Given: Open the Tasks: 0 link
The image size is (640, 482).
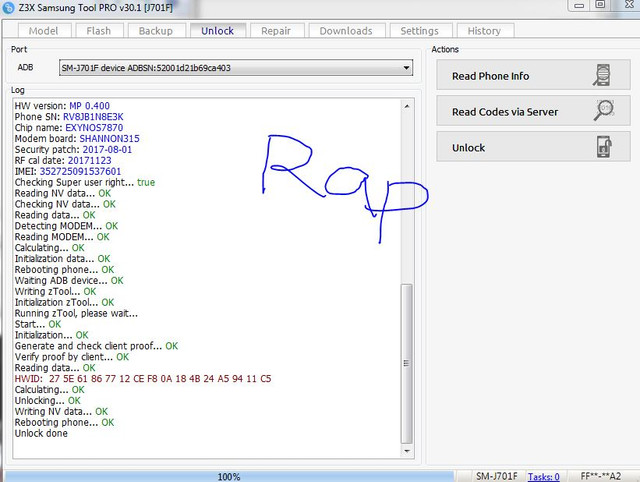Looking at the screenshot, I should pos(544,476).
